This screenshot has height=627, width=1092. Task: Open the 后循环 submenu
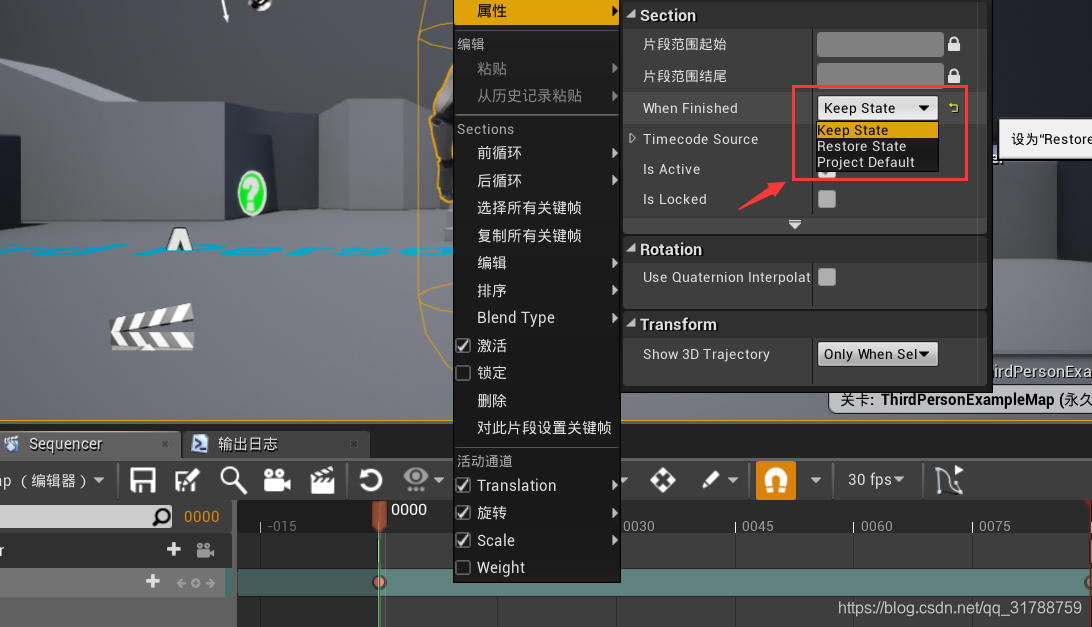[x=536, y=180]
